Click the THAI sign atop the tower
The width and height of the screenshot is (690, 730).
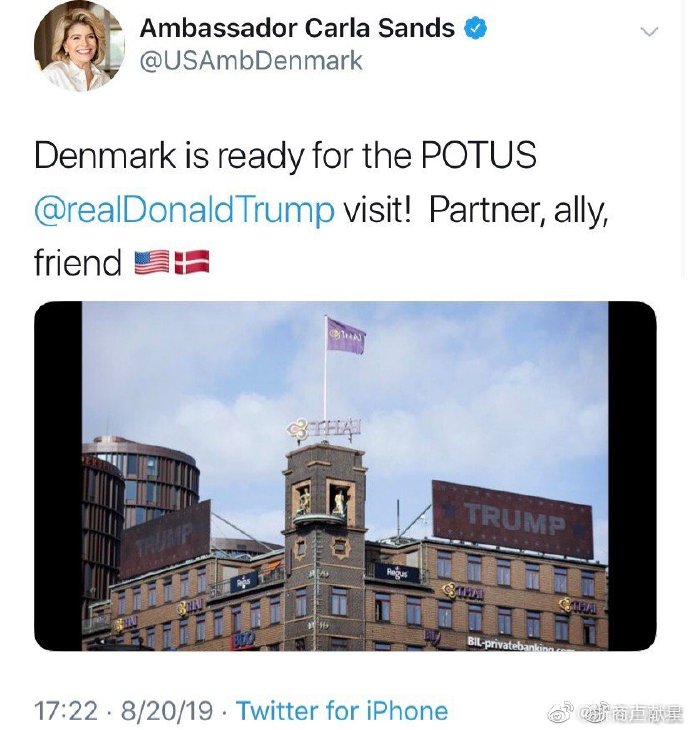click(324, 429)
